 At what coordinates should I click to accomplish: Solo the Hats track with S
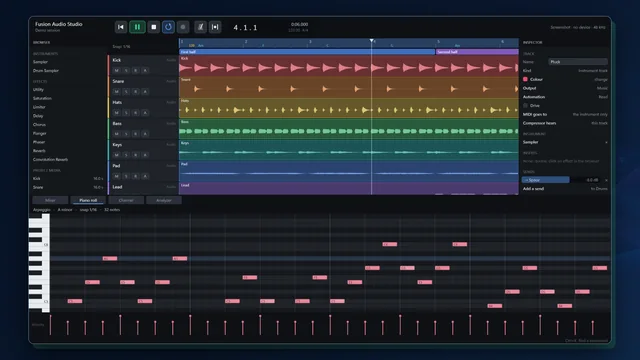tap(126, 113)
